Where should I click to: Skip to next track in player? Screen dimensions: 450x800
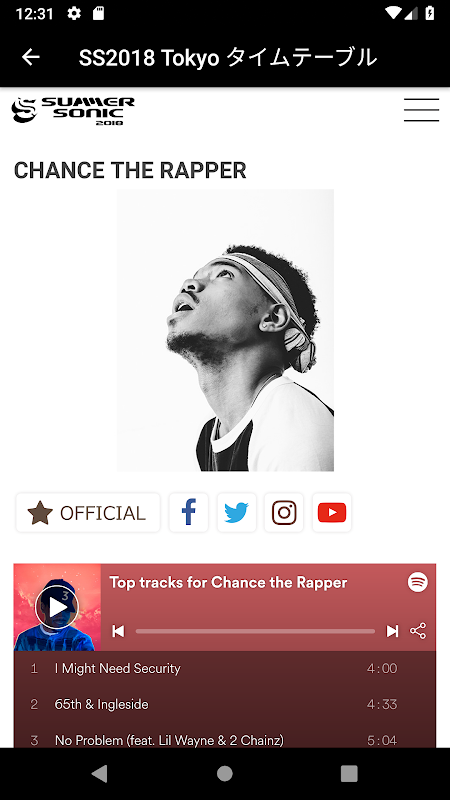point(392,631)
